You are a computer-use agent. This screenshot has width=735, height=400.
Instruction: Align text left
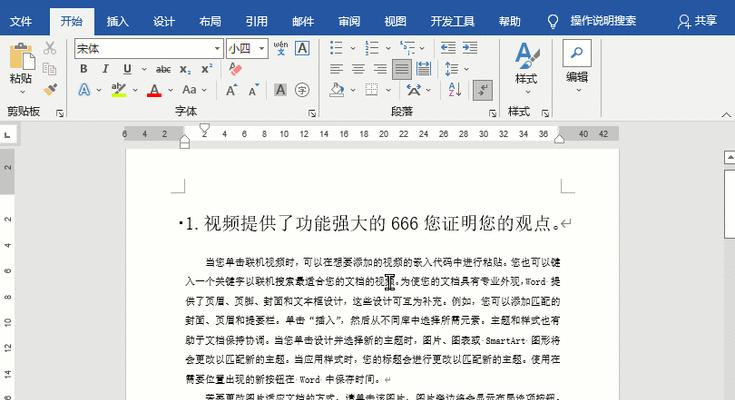pos(336,69)
